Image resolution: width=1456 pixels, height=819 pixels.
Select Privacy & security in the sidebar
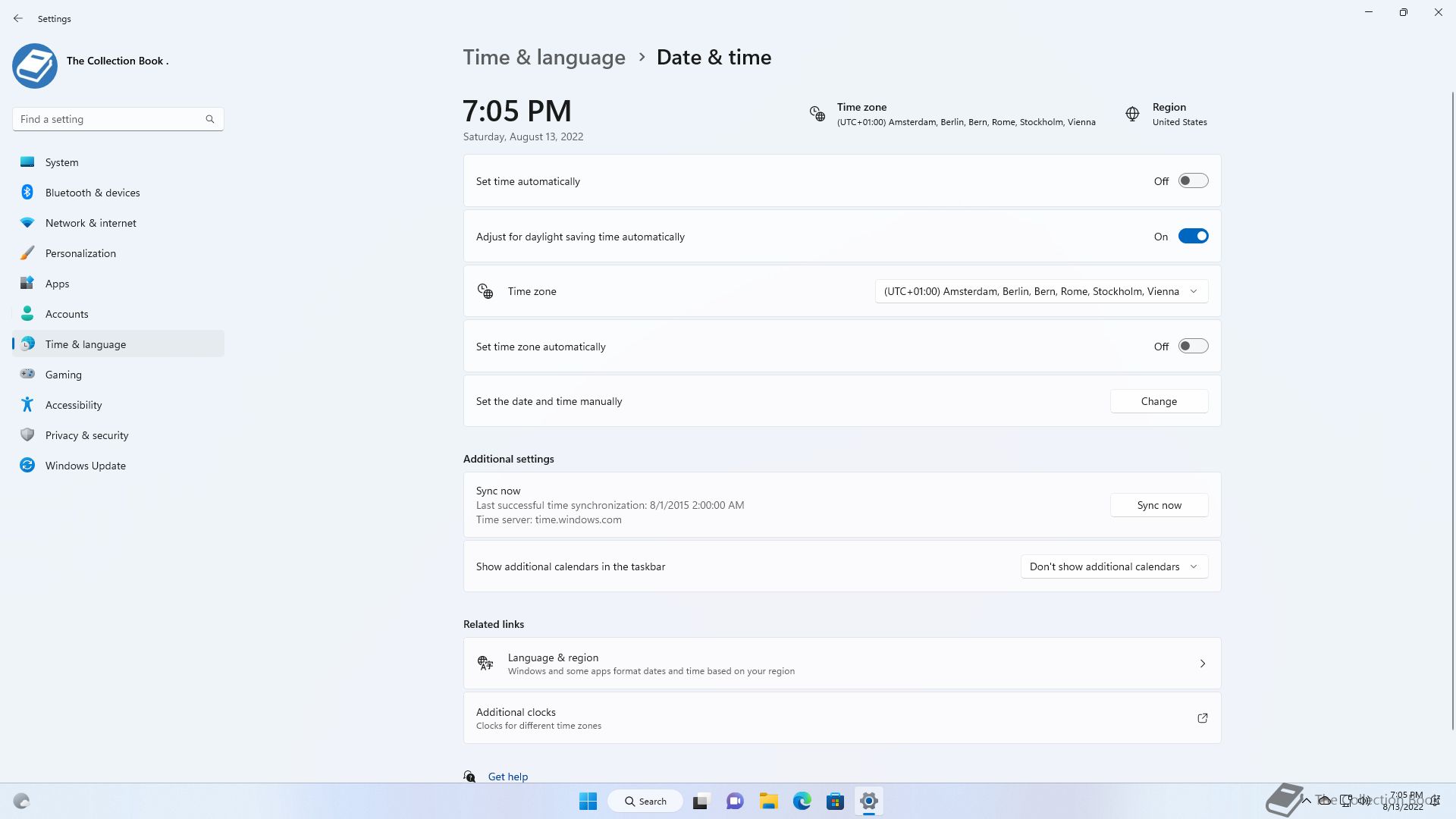86,435
